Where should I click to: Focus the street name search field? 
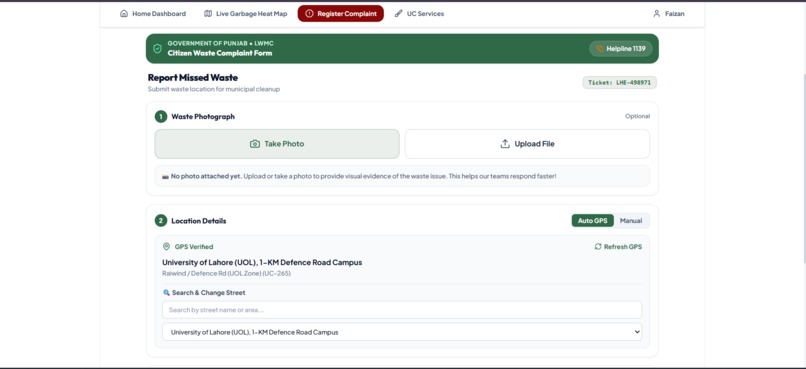click(402, 310)
